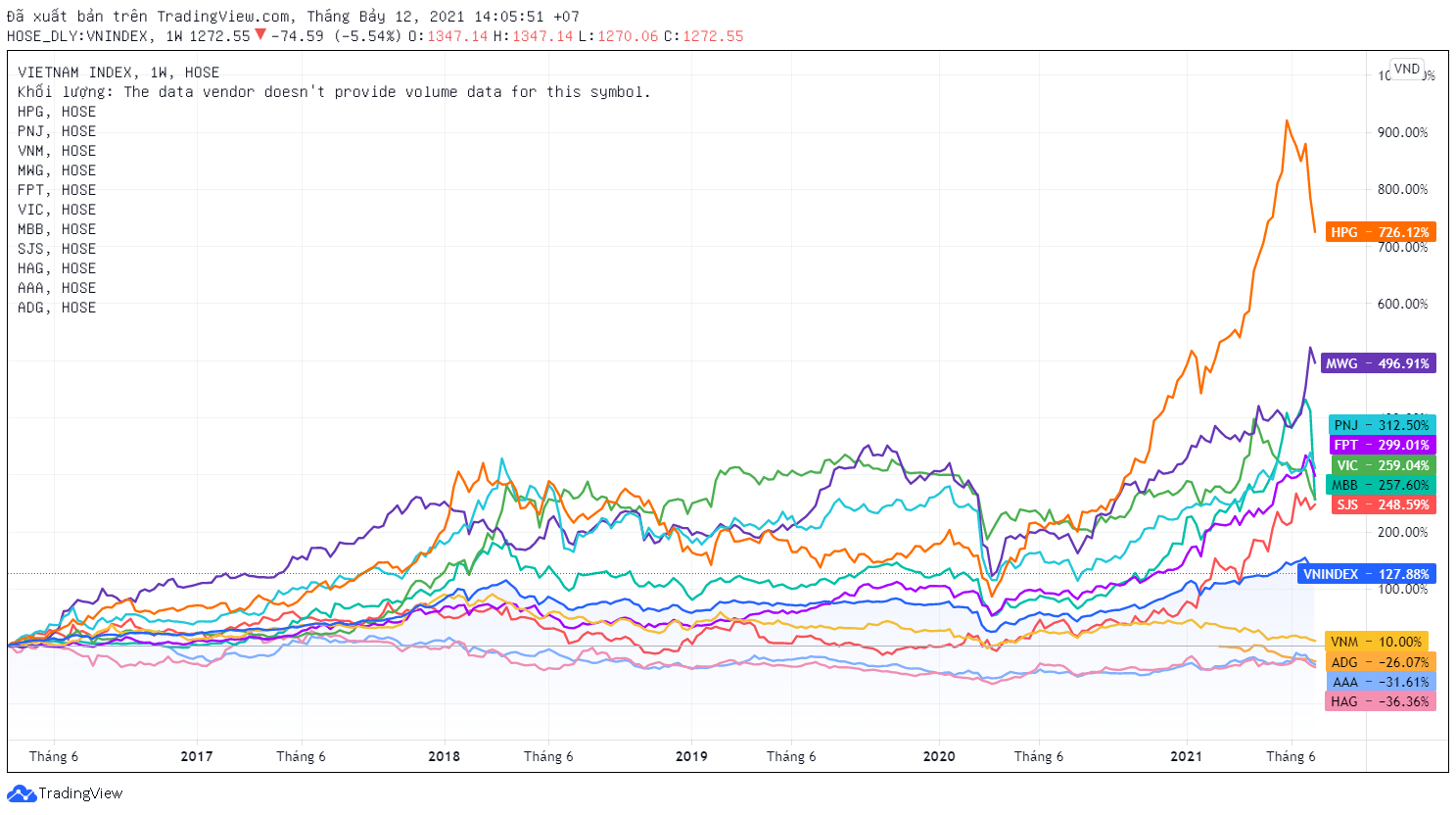This screenshot has width=1456, height=815.
Task: Select the VIC 259.04% price label
Action: [1384, 465]
